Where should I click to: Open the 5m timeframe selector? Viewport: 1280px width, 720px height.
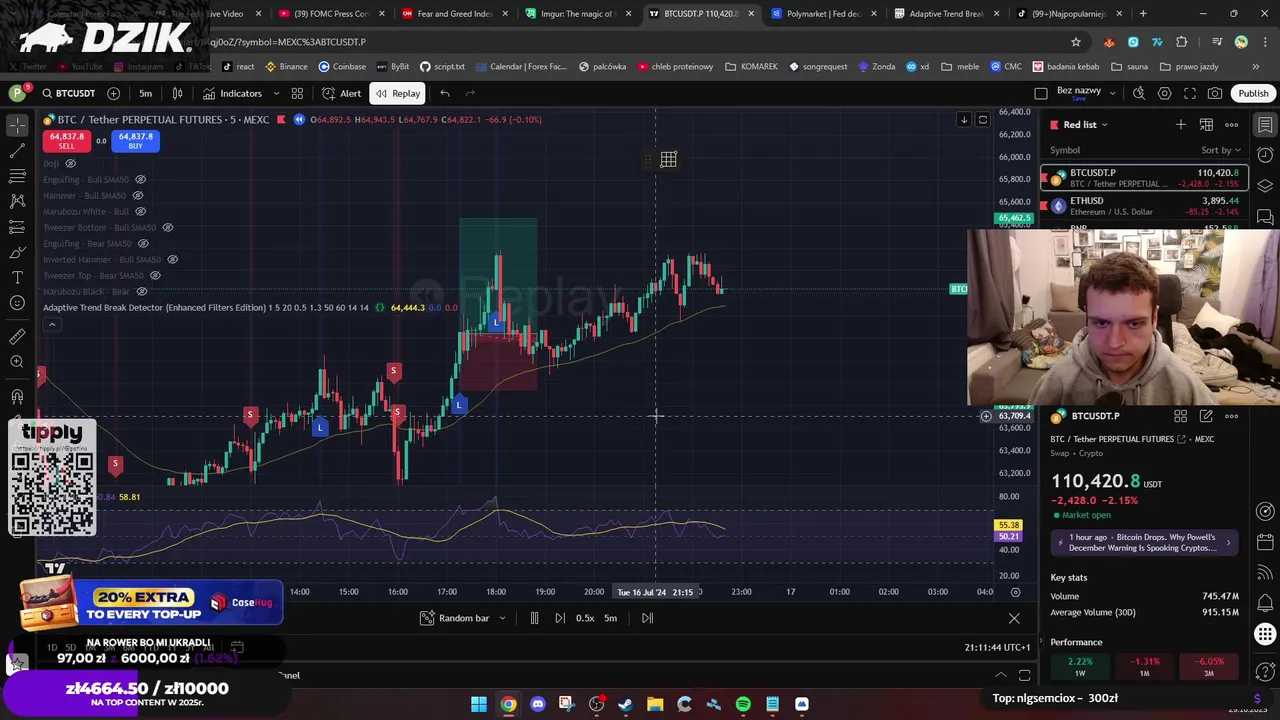click(146, 93)
